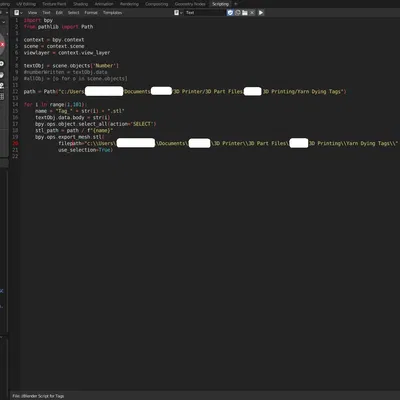The height and width of the screenshot is (400, 400).
Task: Click the 'import bpy' code line
Action: point(38,20)
